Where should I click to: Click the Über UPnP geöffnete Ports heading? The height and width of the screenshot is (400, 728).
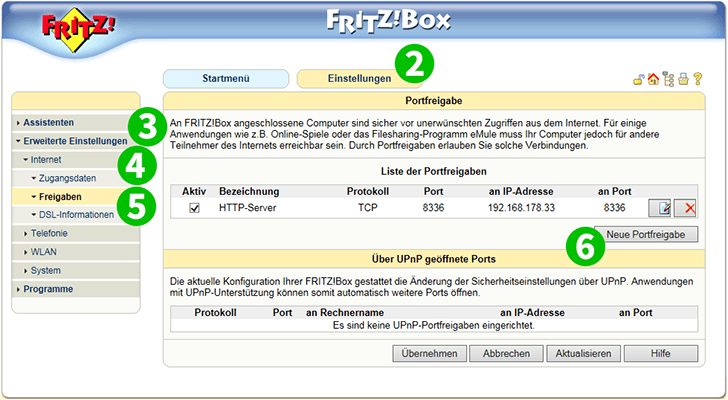click(434, 259)
